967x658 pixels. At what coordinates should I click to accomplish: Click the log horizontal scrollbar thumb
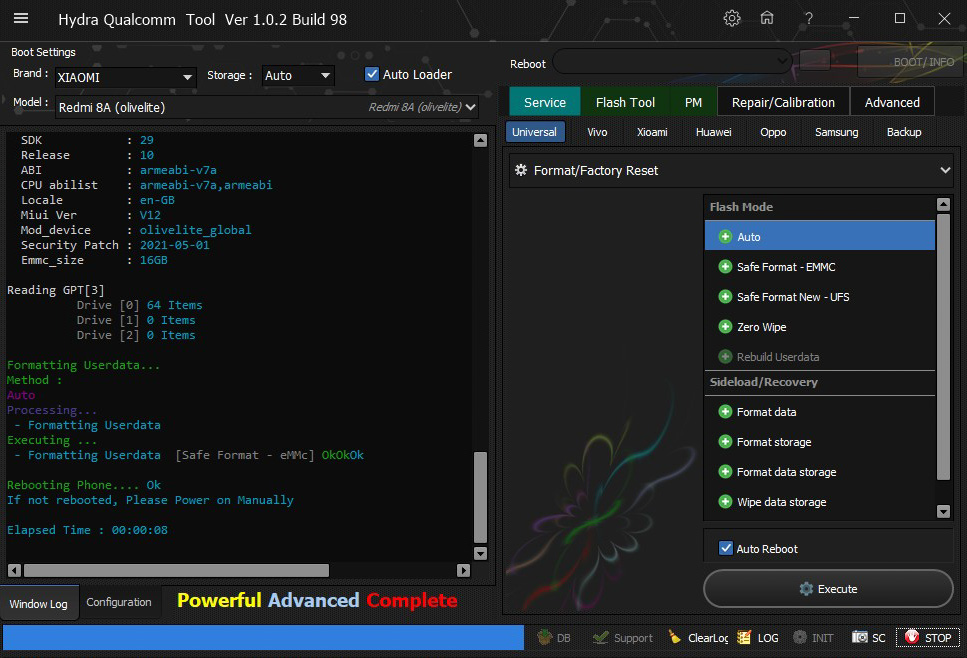[x=176, y=570]
